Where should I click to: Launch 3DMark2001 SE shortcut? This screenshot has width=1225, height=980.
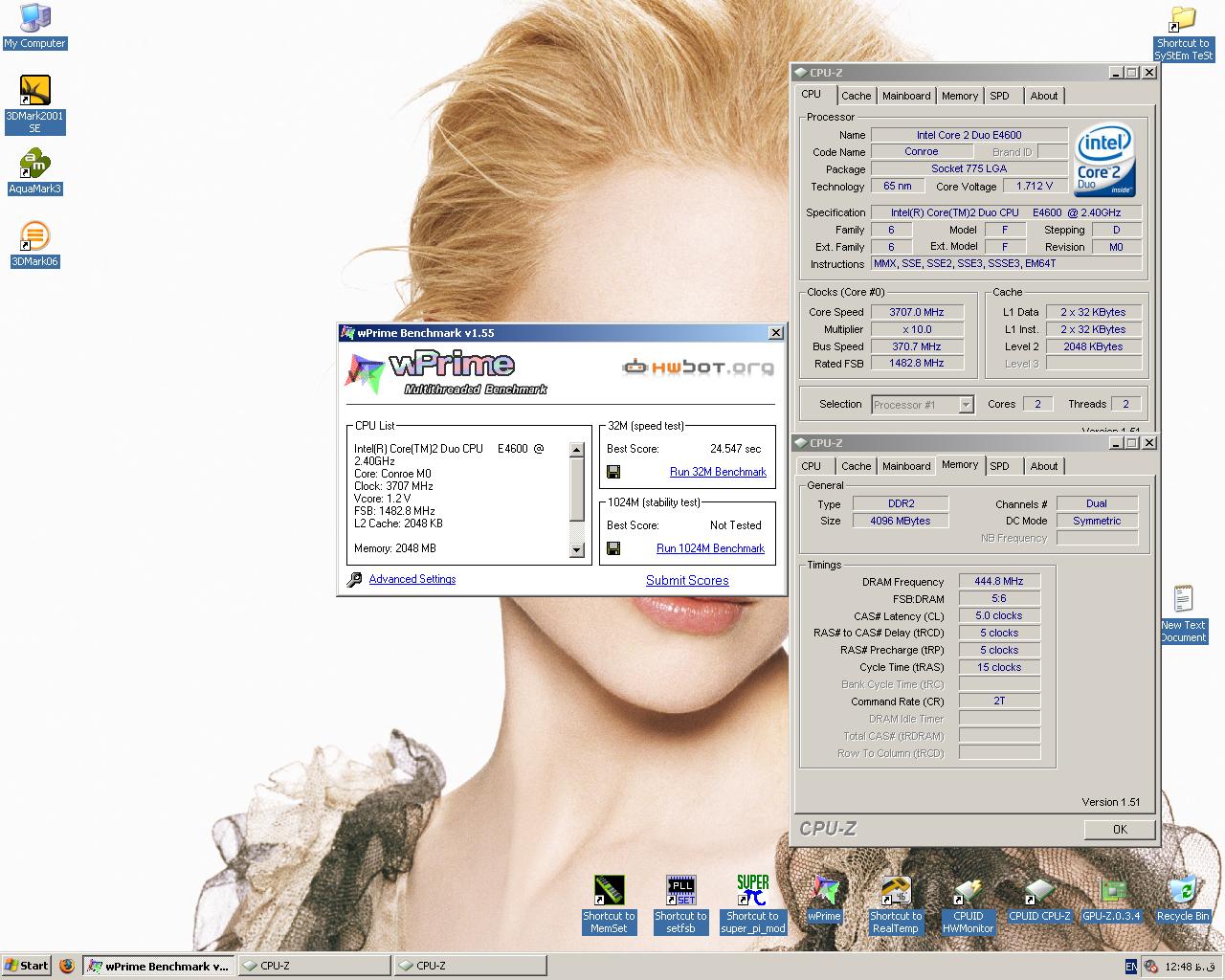tap(34, 104)
